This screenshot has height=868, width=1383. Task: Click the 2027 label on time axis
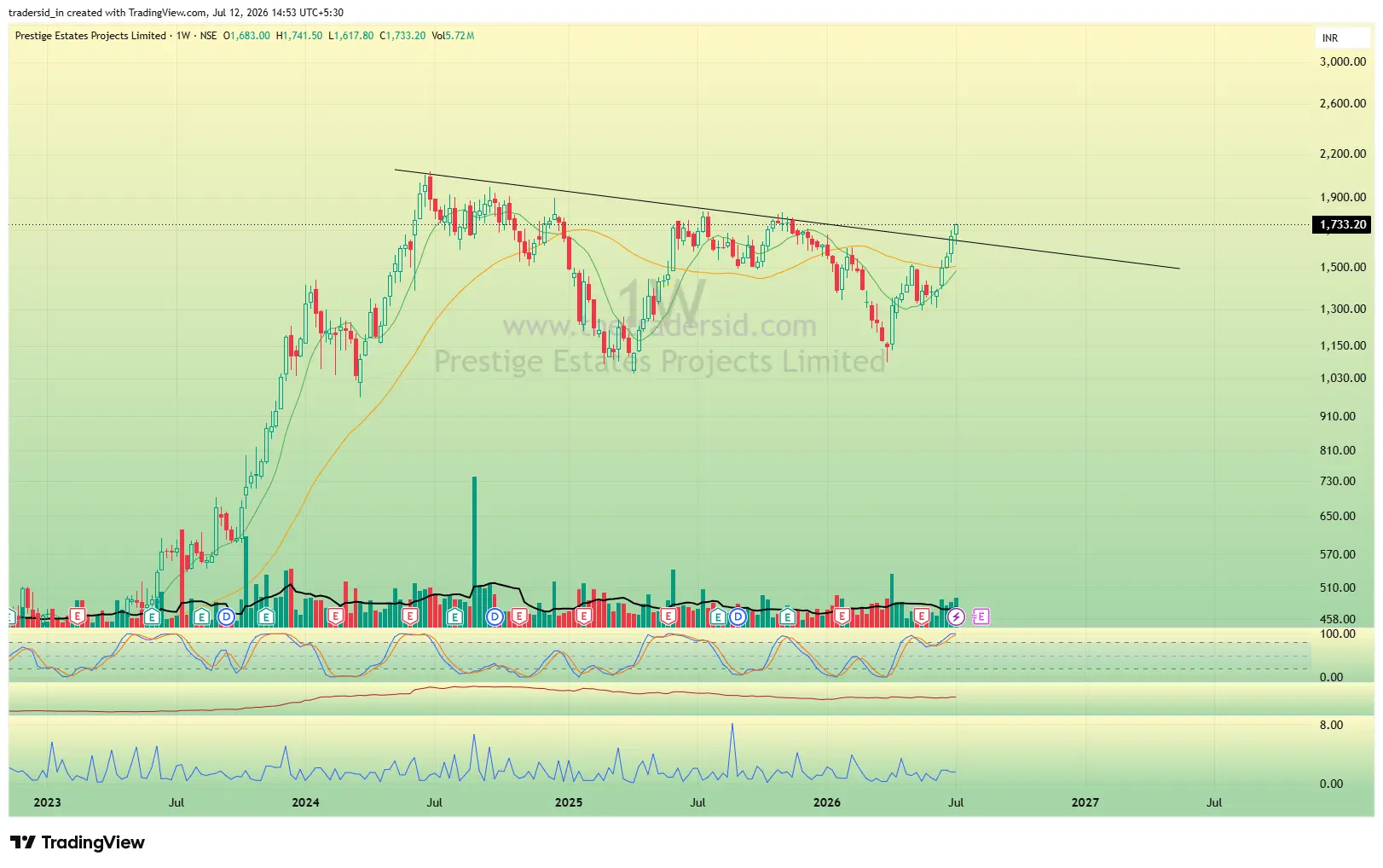(1085, 802)
